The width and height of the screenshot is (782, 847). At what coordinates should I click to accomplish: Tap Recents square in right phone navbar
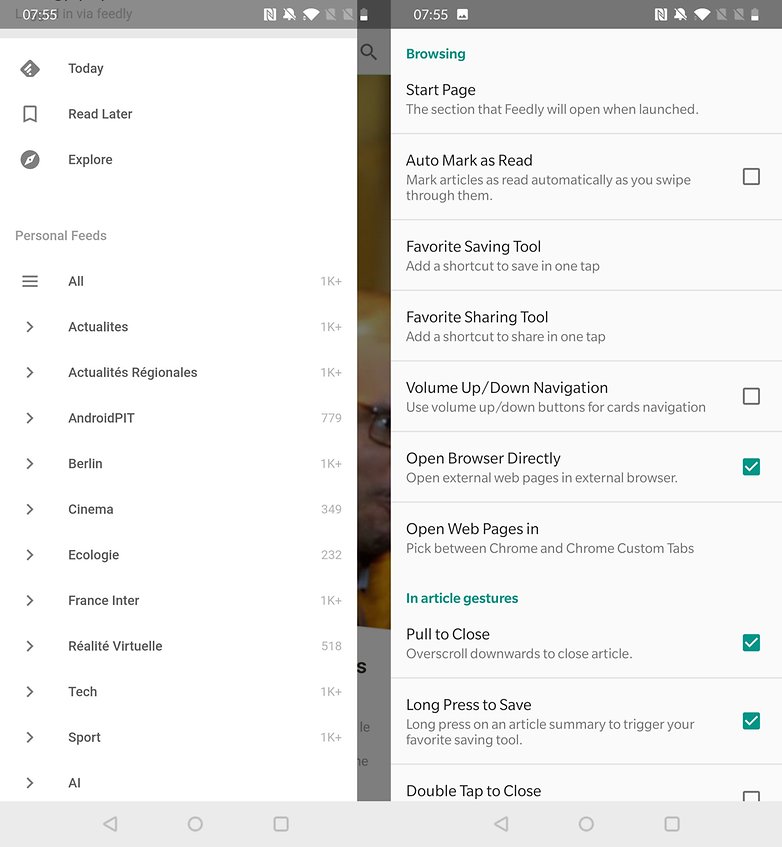pos(672,824)
